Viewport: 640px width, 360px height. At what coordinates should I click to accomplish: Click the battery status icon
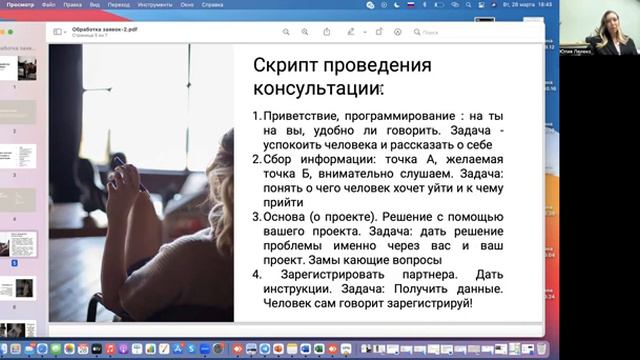pyautogui.click(x=439, y=5)
